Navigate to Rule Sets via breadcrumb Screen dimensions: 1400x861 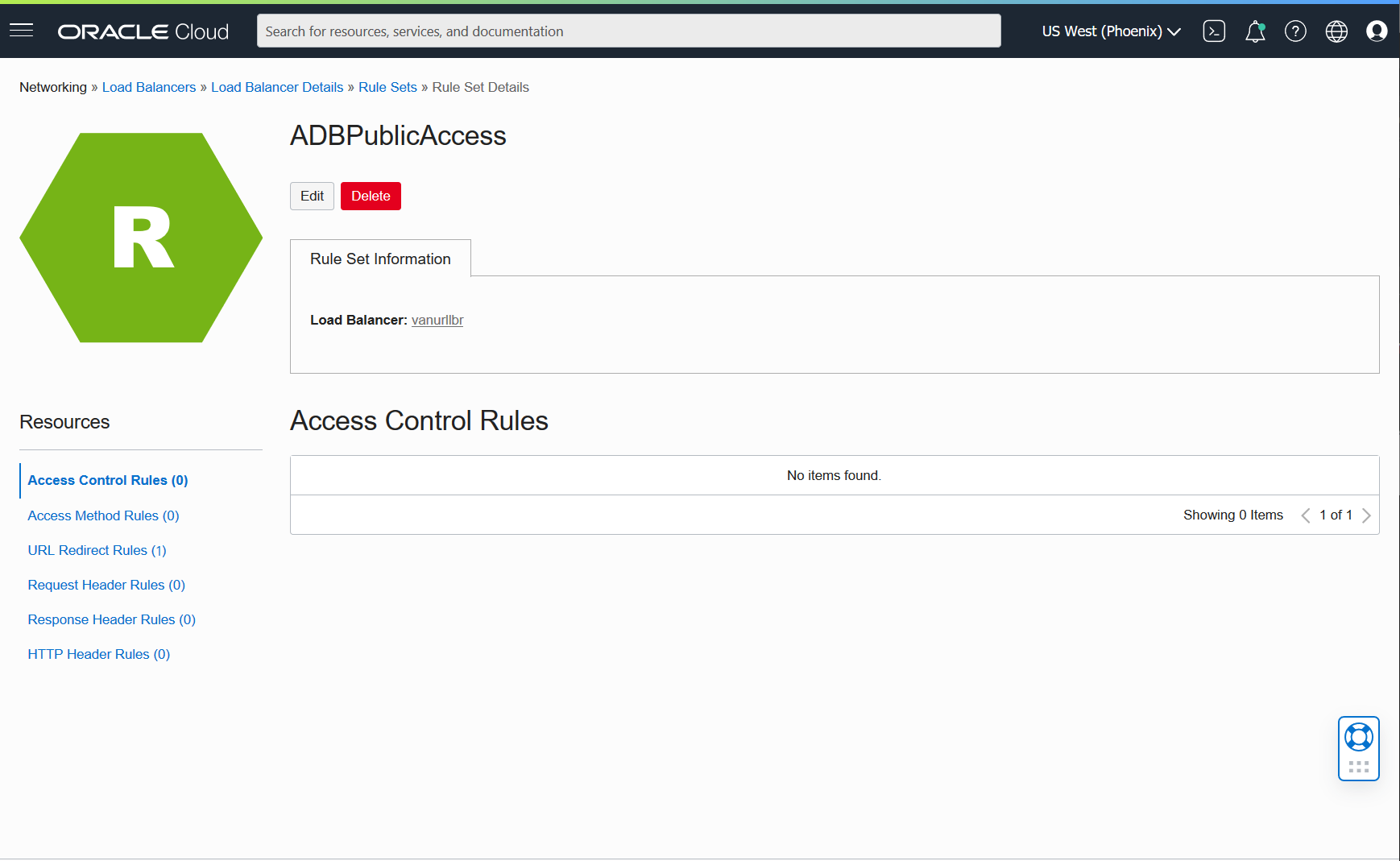pos(387,87)
